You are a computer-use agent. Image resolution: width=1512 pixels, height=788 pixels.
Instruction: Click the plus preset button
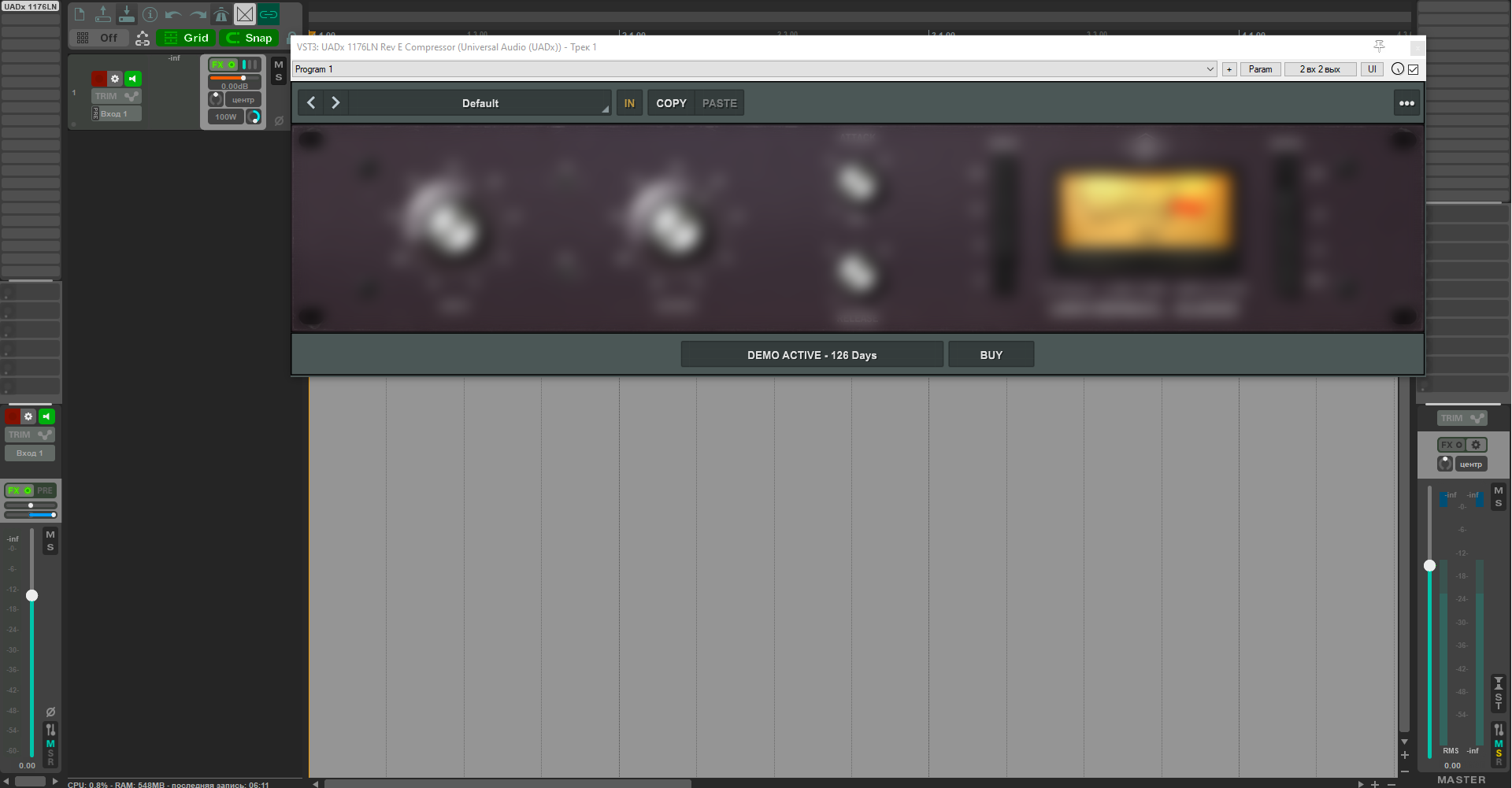coord(1229,69)
